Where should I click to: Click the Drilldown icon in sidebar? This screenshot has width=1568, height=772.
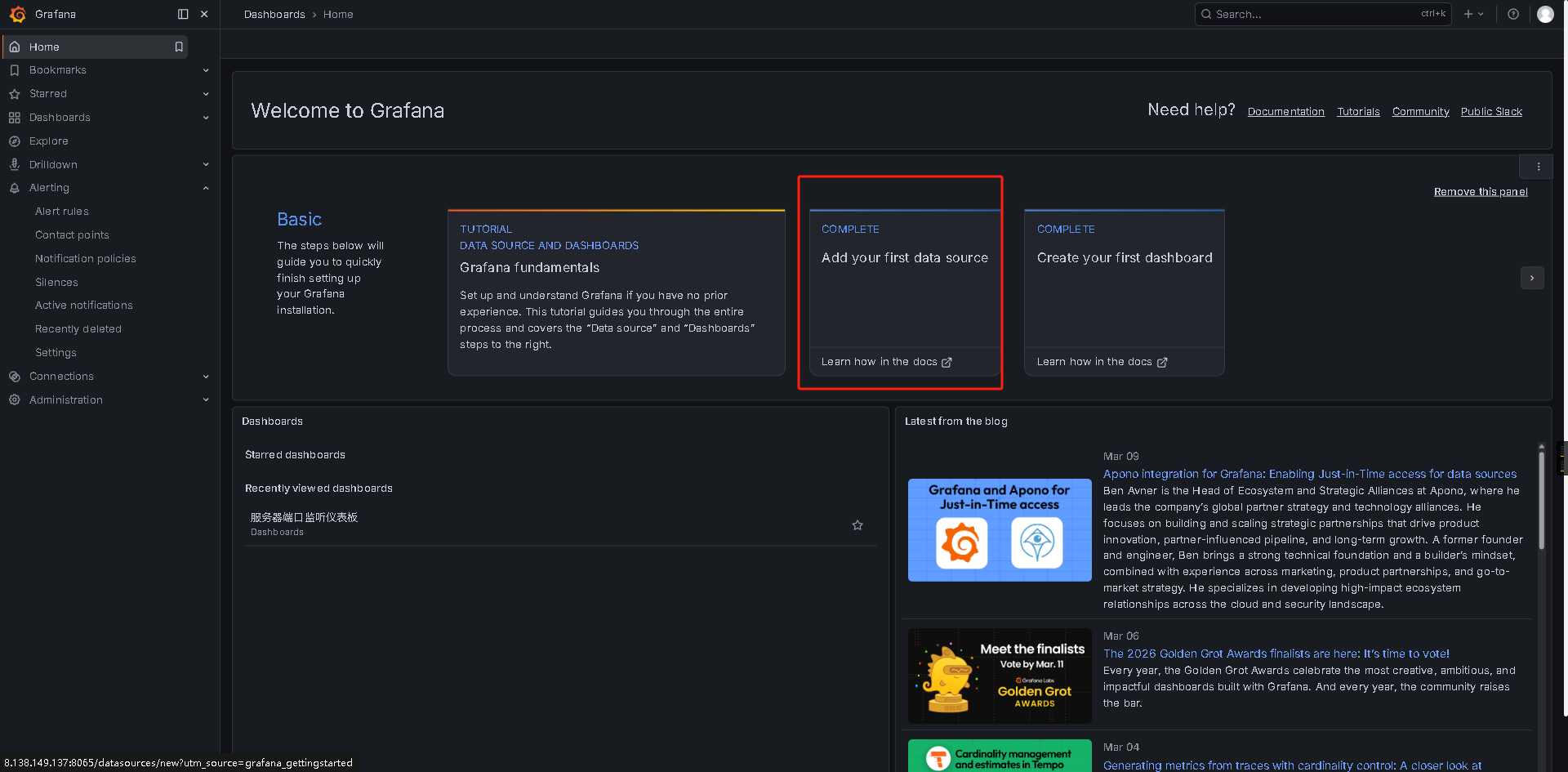[15, 165]
